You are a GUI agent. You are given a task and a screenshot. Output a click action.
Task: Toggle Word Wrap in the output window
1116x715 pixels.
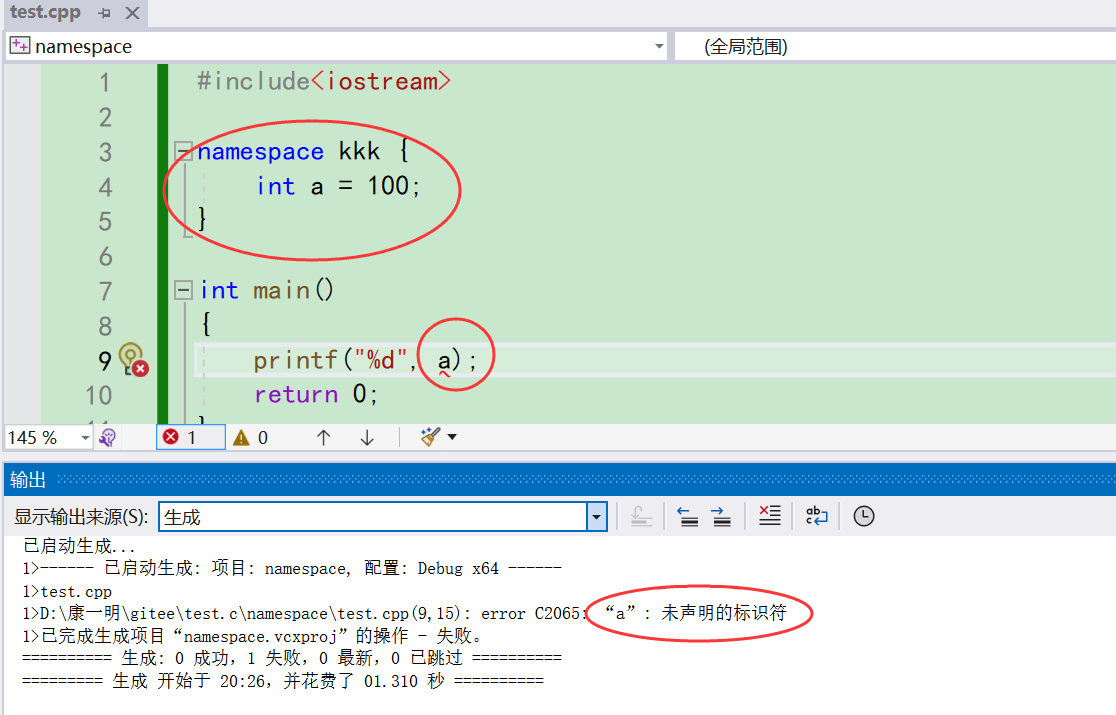[x=818, y=516]
